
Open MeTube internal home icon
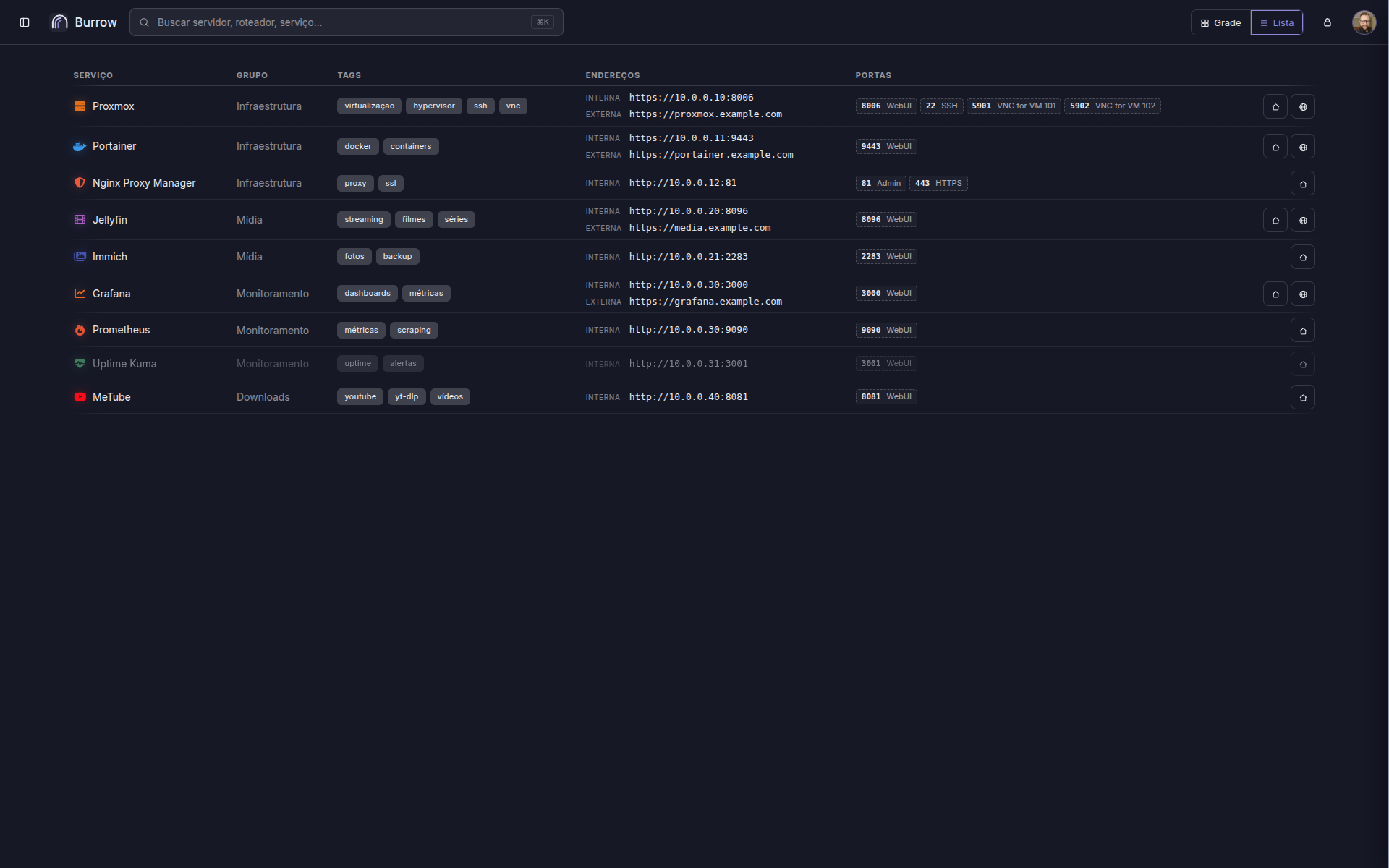1303,397
